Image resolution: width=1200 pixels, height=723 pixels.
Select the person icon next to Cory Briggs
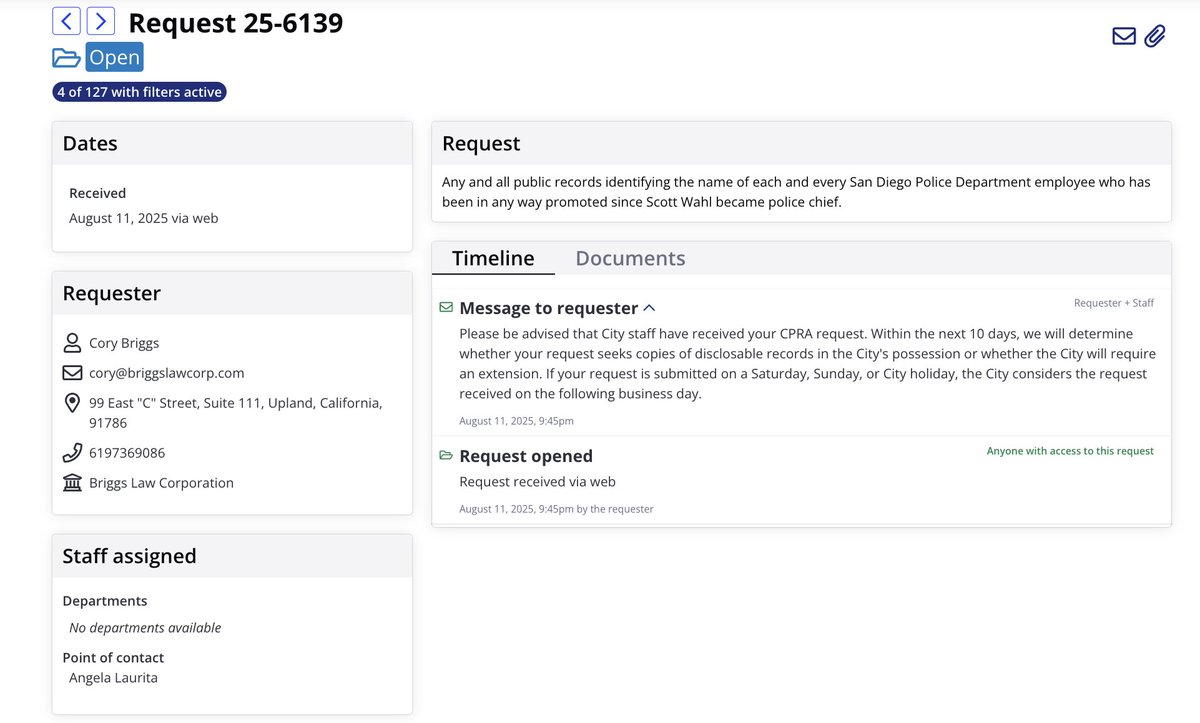point(72,342)
